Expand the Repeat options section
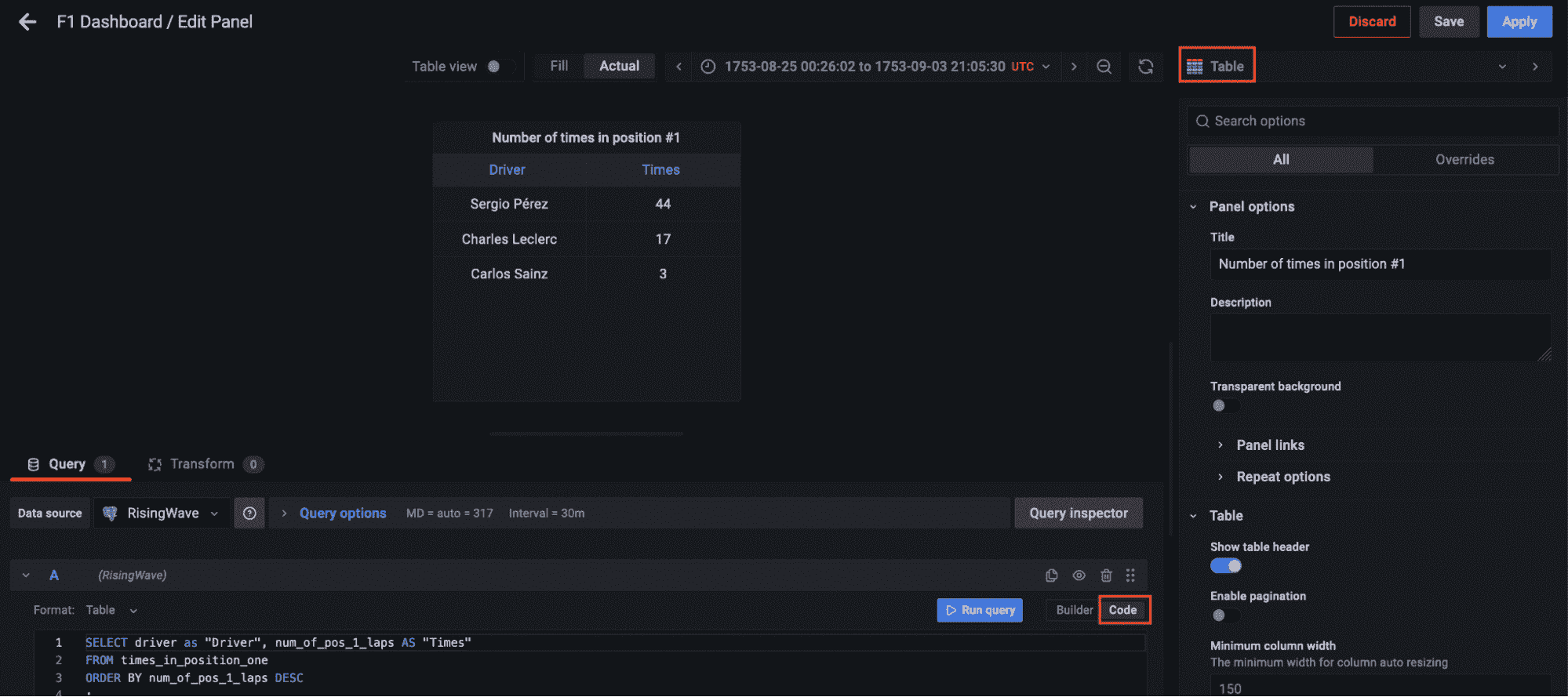Viewport: 1568px width, 697px height. pyautogui.click(x=1283, y=477)
